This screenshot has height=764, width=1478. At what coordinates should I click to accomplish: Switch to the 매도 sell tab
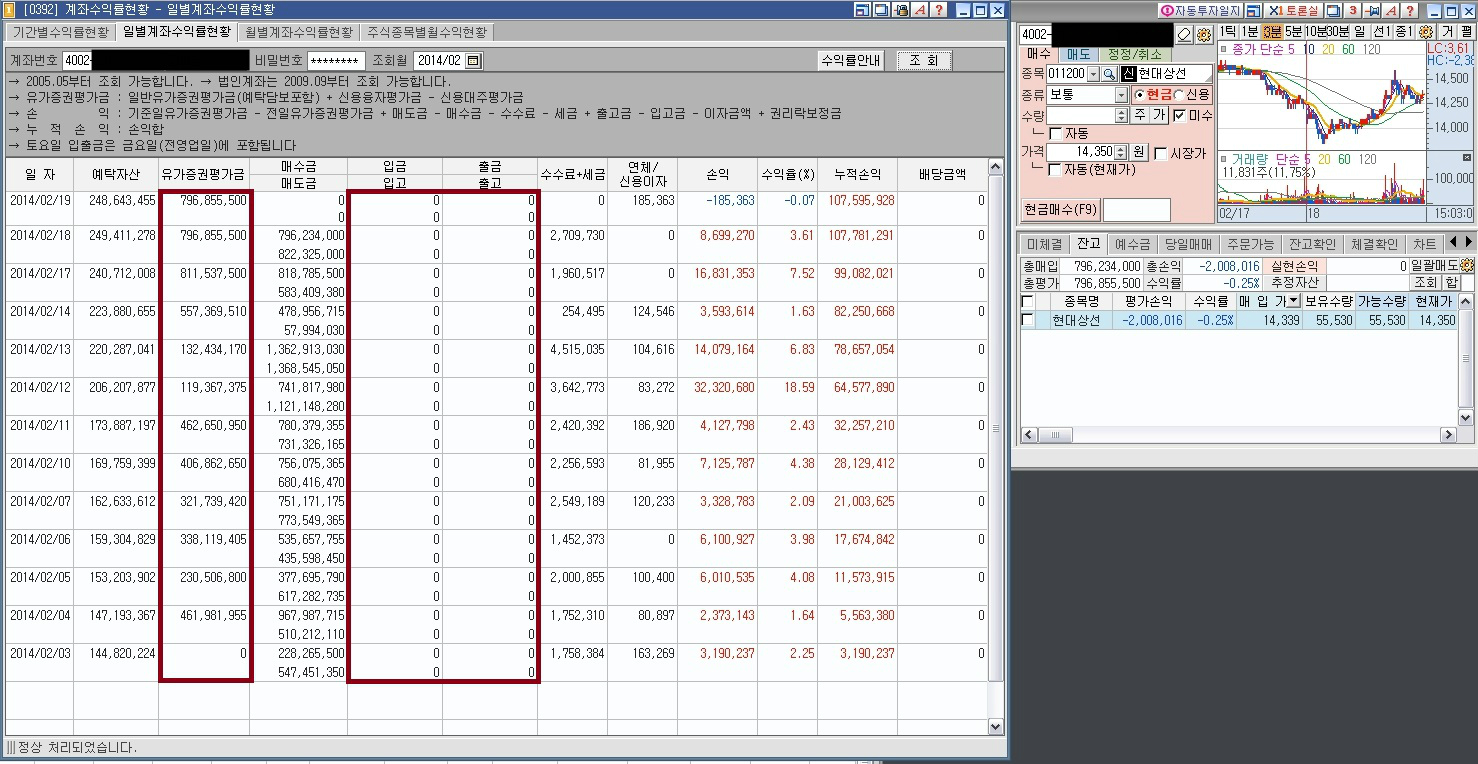[1078, 54]
